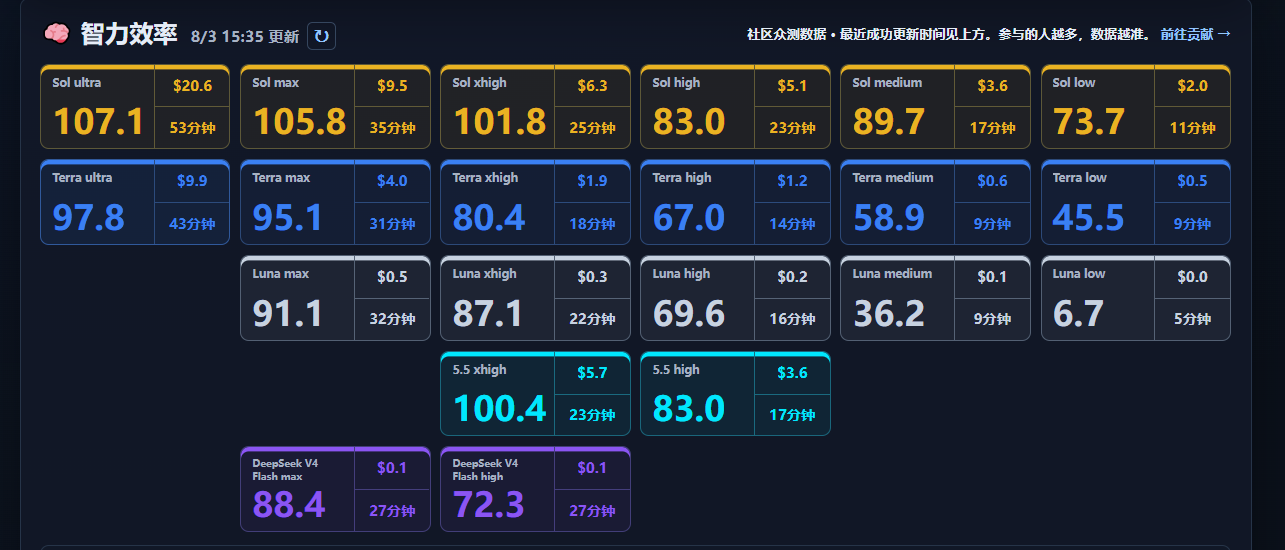Click the Terra ultra 97.8 card
This screenshot has height=550, width=1285.
point(135,202)
